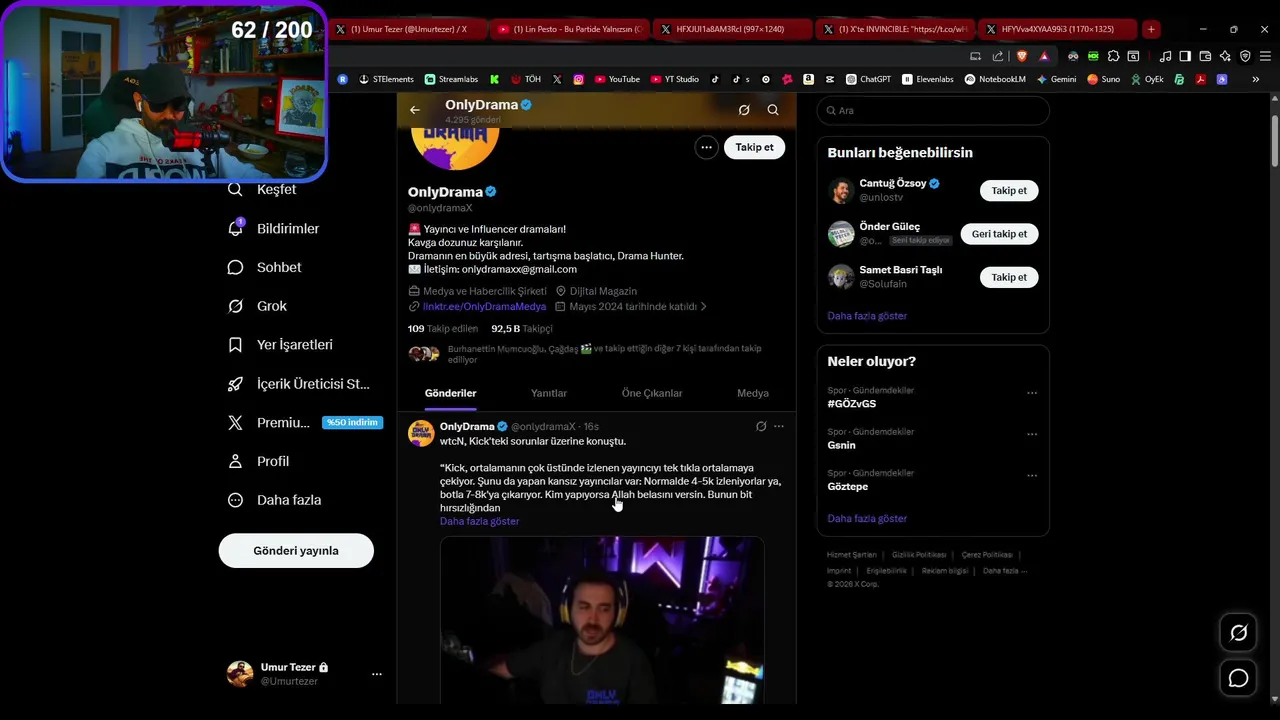The height and width of the screenshot is (720, 1280).
Task: Show more bookmarks chevron
Action: [1256, 79]
